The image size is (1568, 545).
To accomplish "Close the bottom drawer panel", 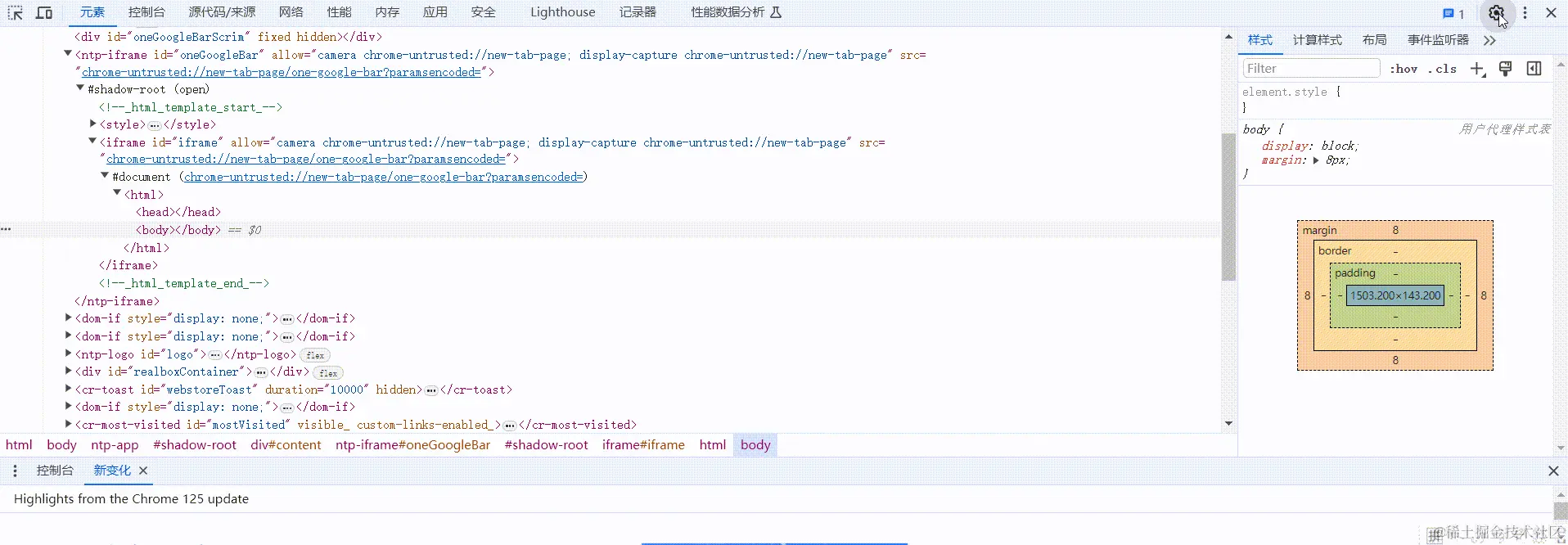I will [x=1553, y=471].
